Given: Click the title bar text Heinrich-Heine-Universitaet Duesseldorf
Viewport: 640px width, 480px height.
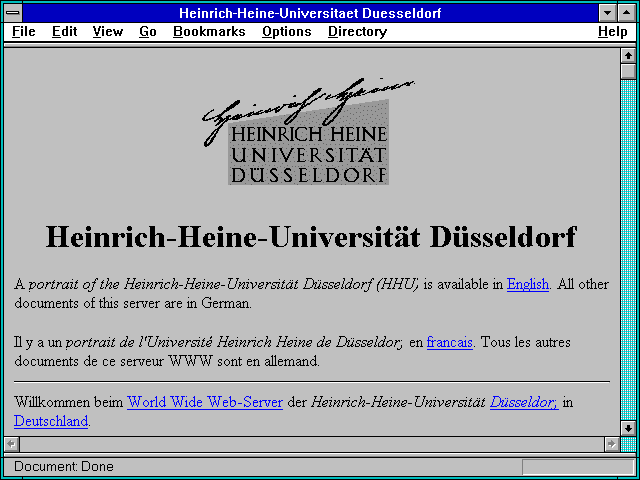Looking at the screenshot, I should (310, 13).
